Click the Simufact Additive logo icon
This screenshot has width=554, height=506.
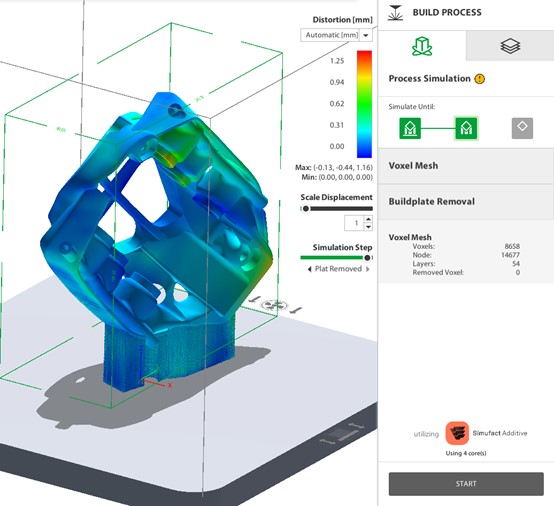(457, 433)
